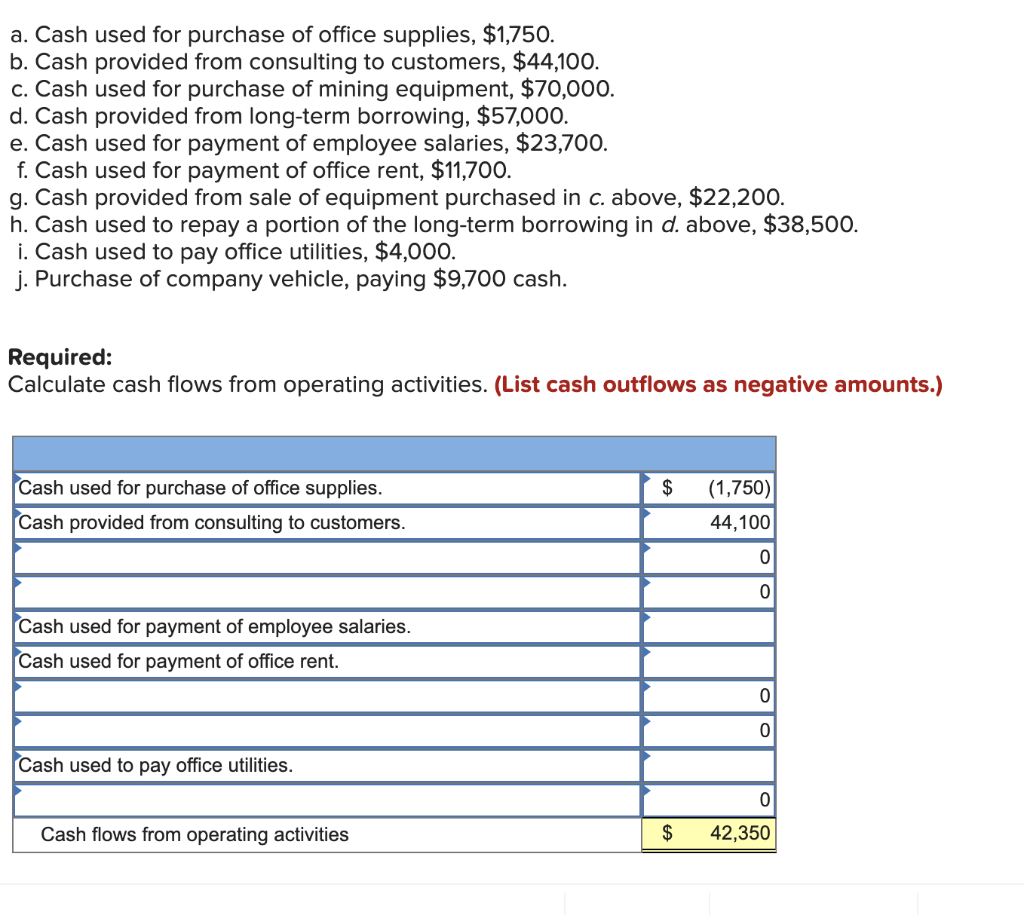Screen dimensions: 1024x915
Task: Click the blank amount field for office utilities
Action: (709, 765)
